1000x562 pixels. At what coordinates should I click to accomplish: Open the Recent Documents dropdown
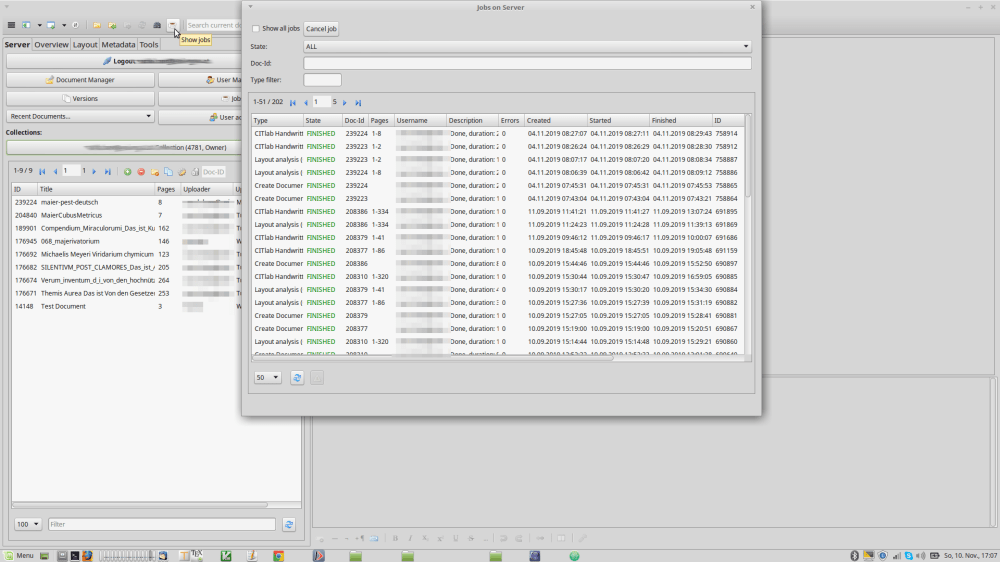[80, 116]
